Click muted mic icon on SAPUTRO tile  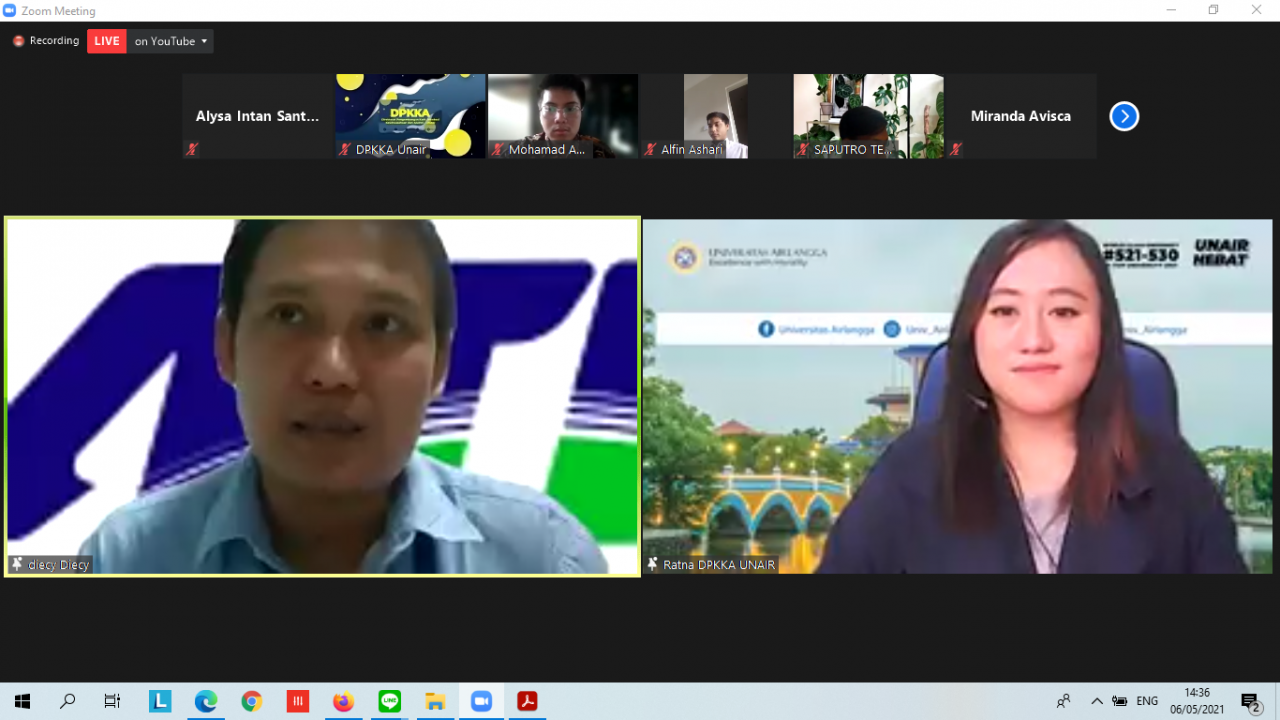pyautogui.click(x=803, y=150)
